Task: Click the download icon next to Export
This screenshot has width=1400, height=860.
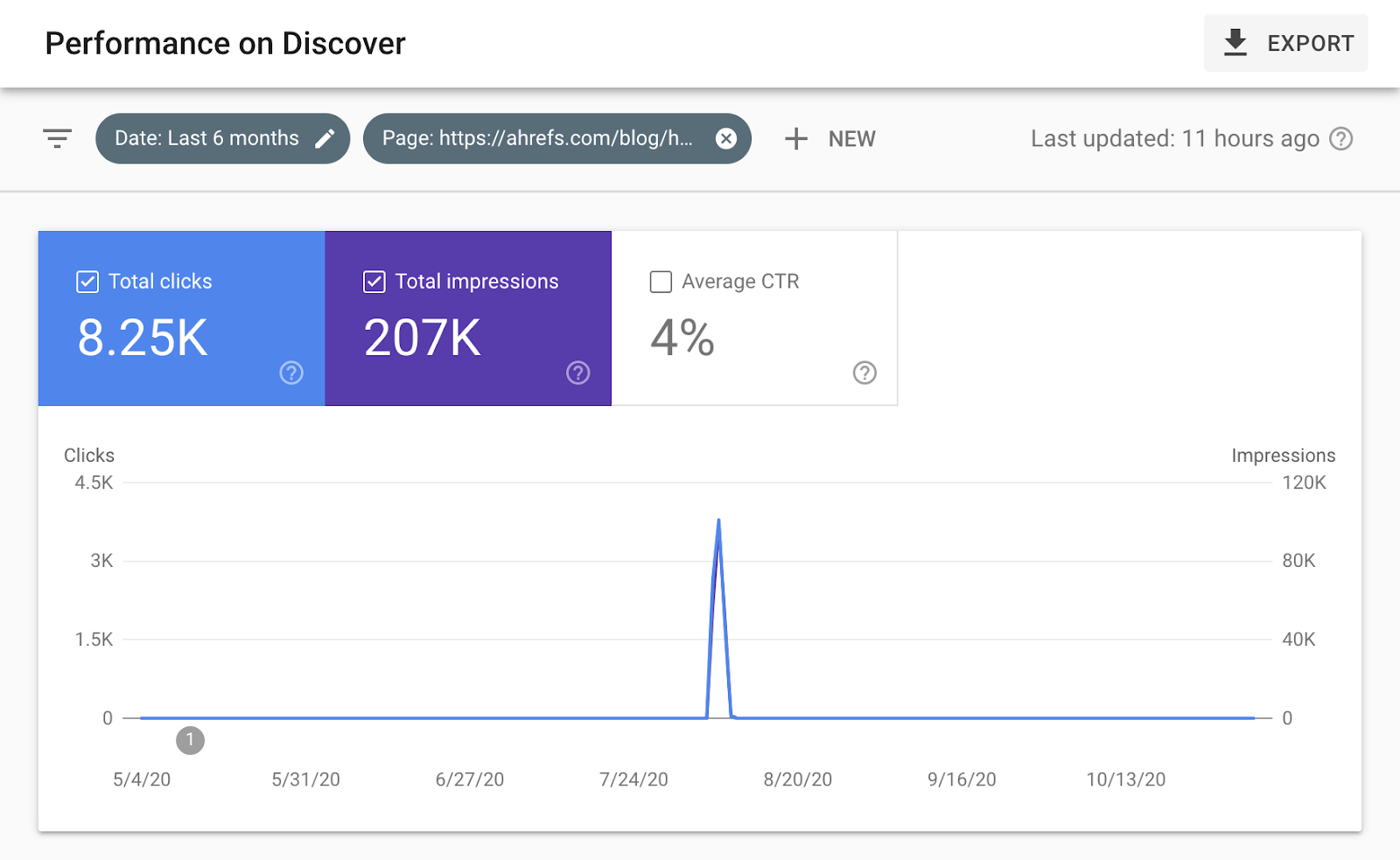Action: click(x=1235, y=42)
